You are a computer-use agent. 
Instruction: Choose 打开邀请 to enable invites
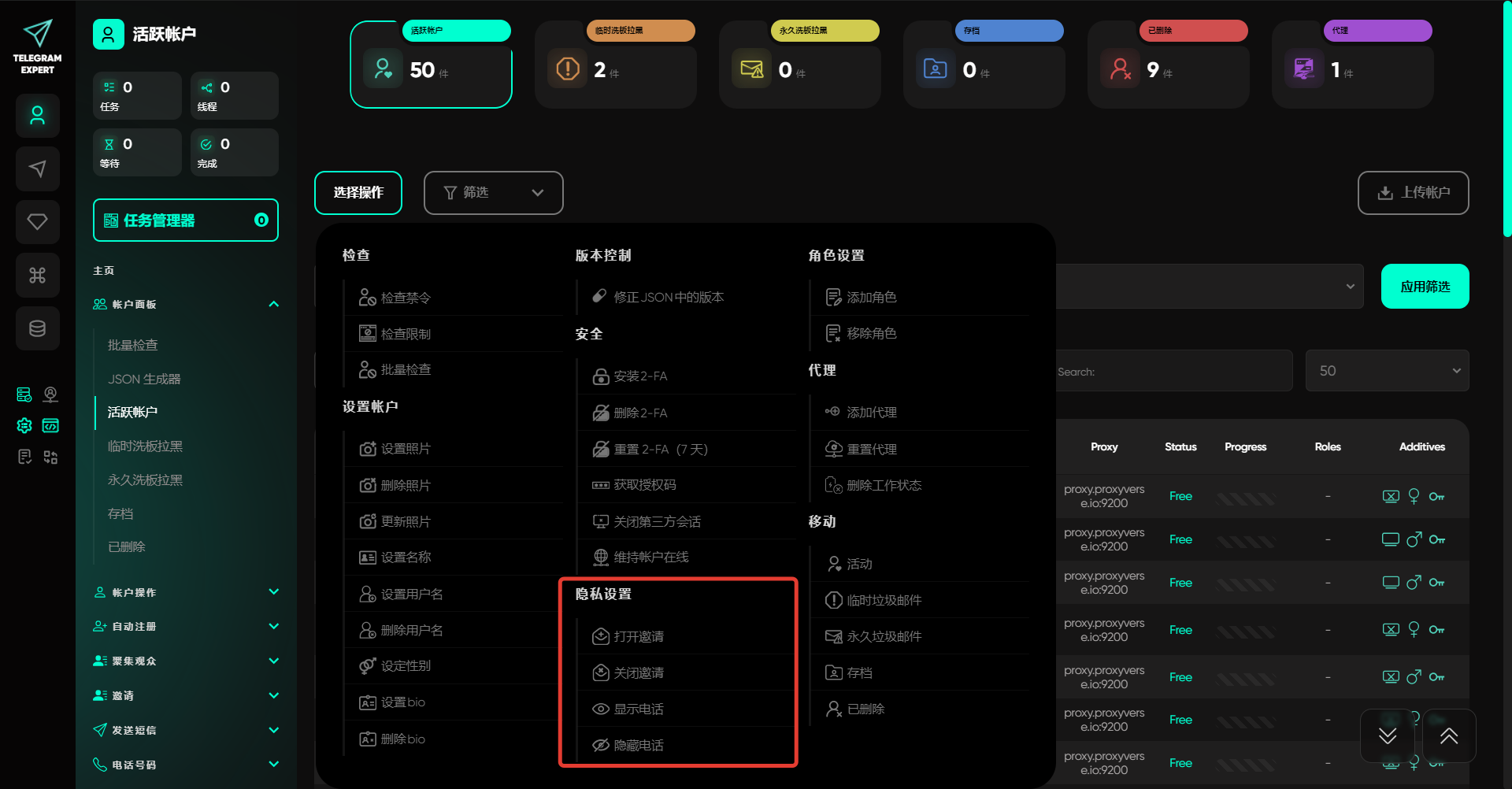[638, 636]
